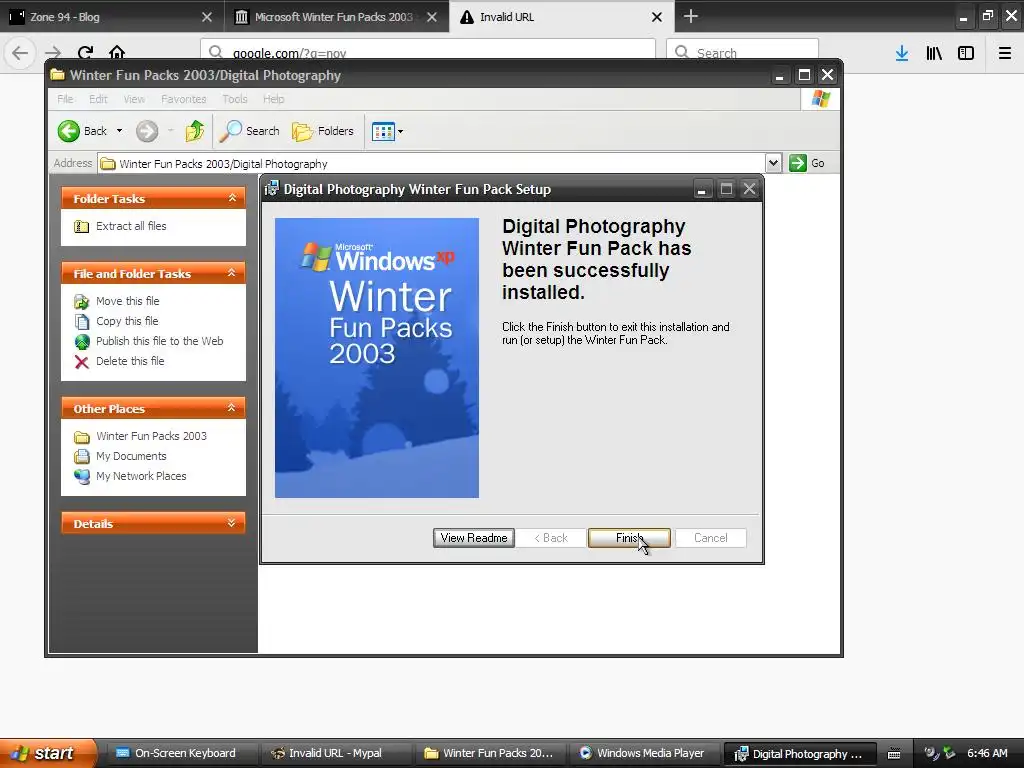Open Winter Fun Packs 2003 in Other Places
Viewport: 1024px width, 768px height.
[x=152, y=436]
